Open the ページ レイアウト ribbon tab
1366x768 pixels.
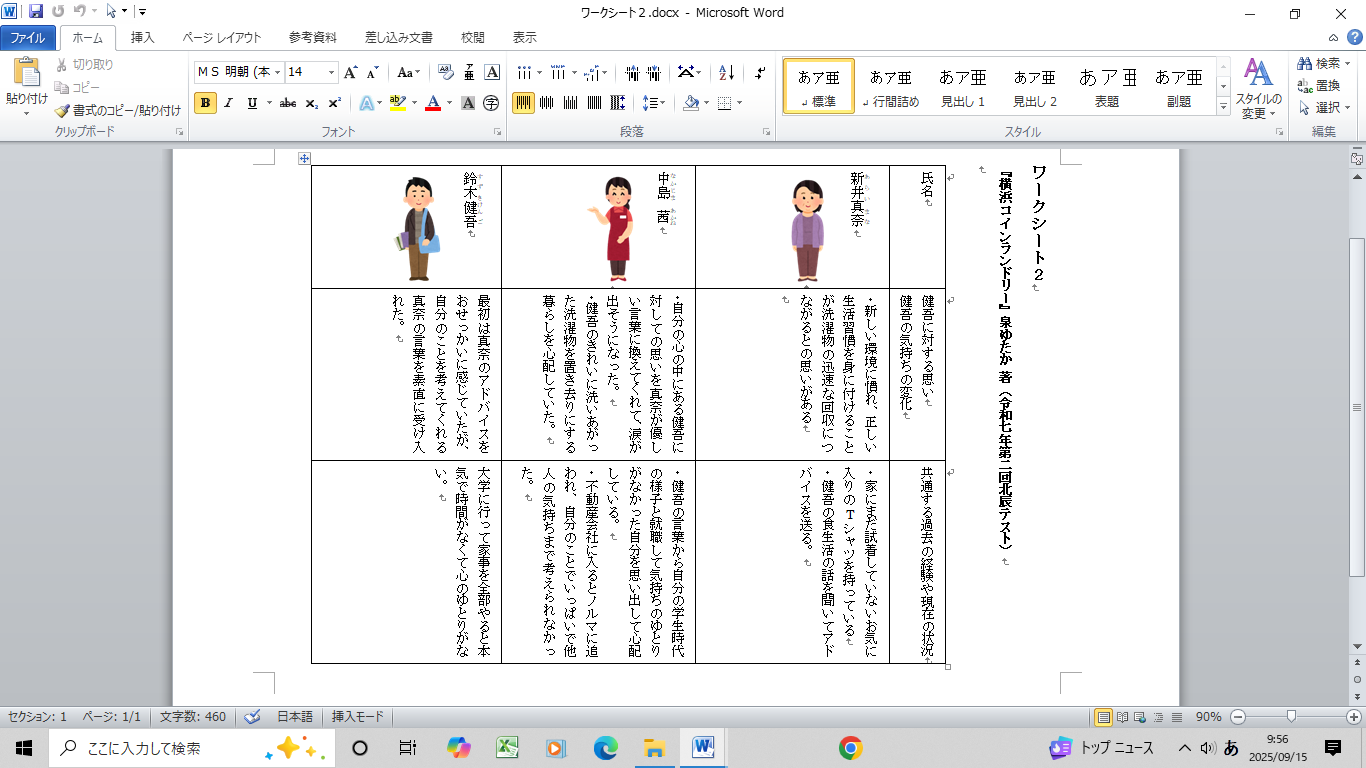(221, 38)
